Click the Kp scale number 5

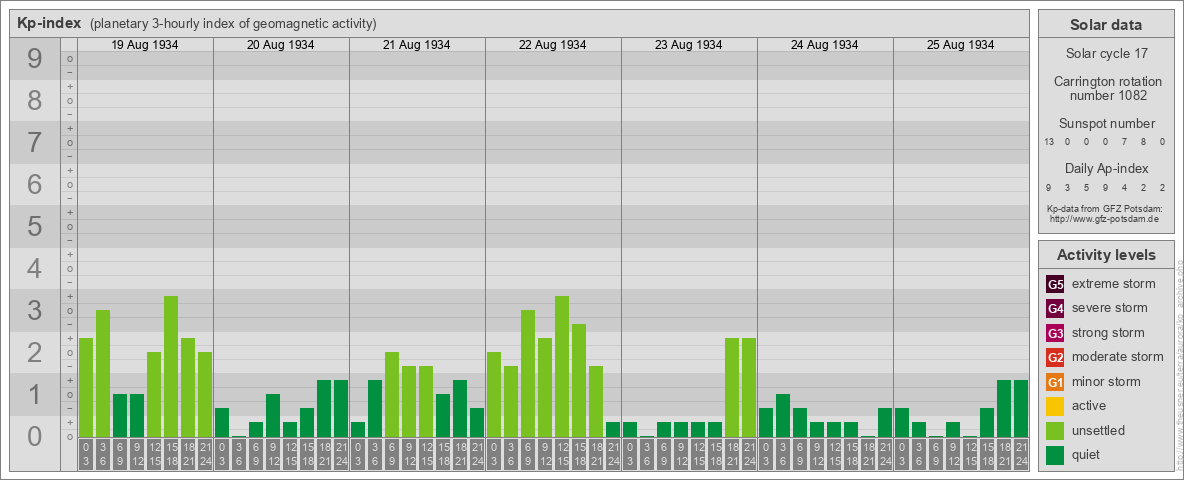(34, 226)
